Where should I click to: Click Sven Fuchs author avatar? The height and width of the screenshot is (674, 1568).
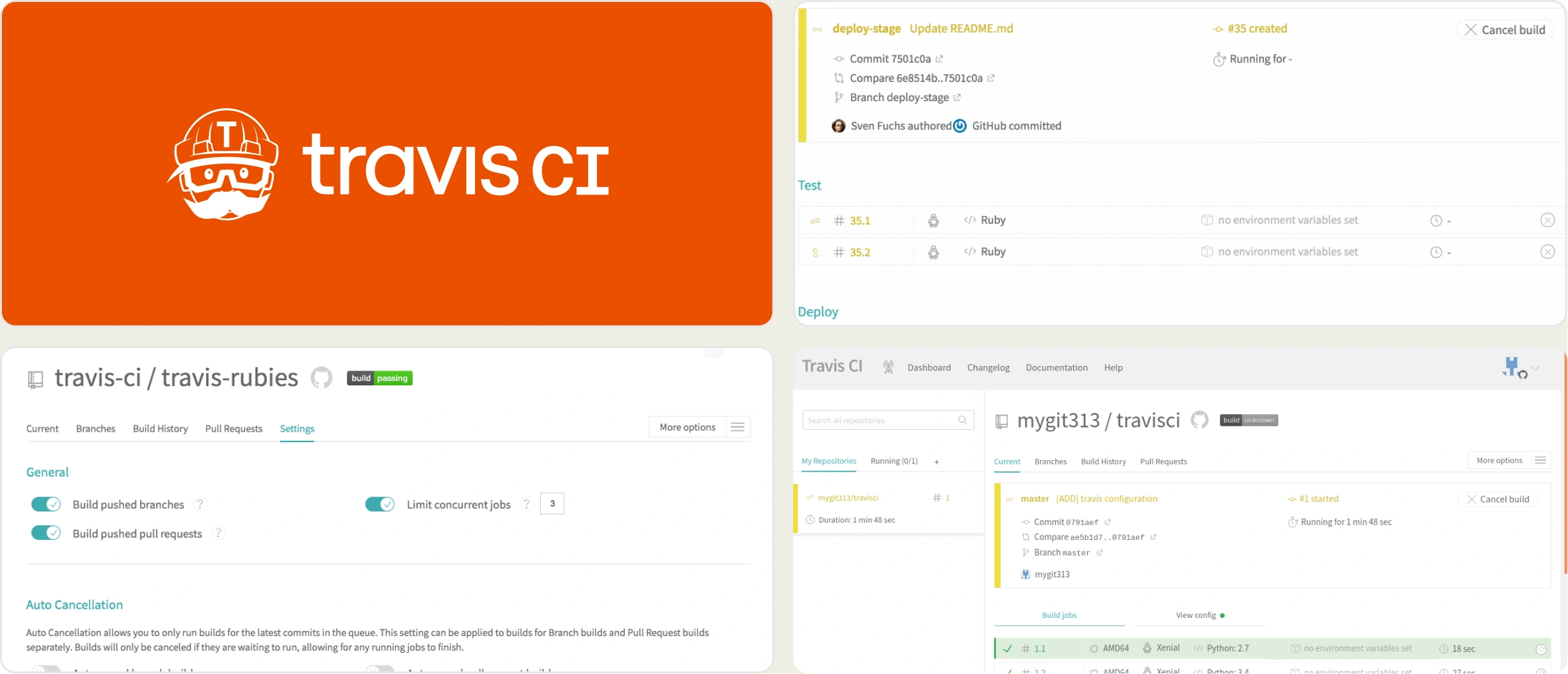pyautogui.click(x=838, y=126)
